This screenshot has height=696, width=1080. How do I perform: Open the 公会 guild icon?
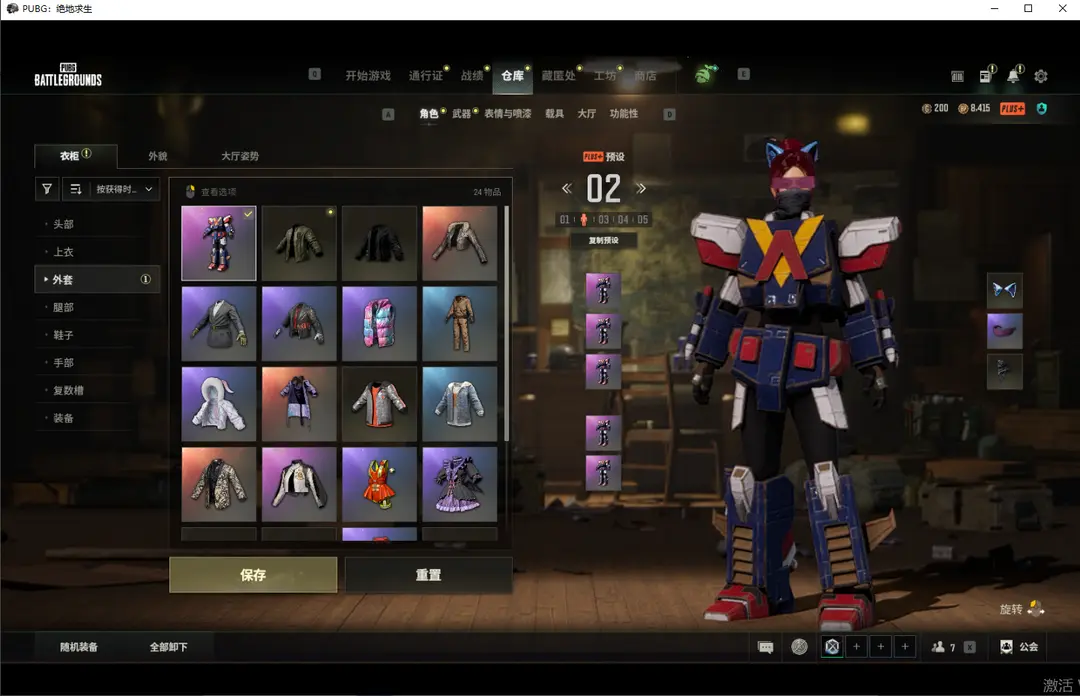click(x=1019, y=646)
